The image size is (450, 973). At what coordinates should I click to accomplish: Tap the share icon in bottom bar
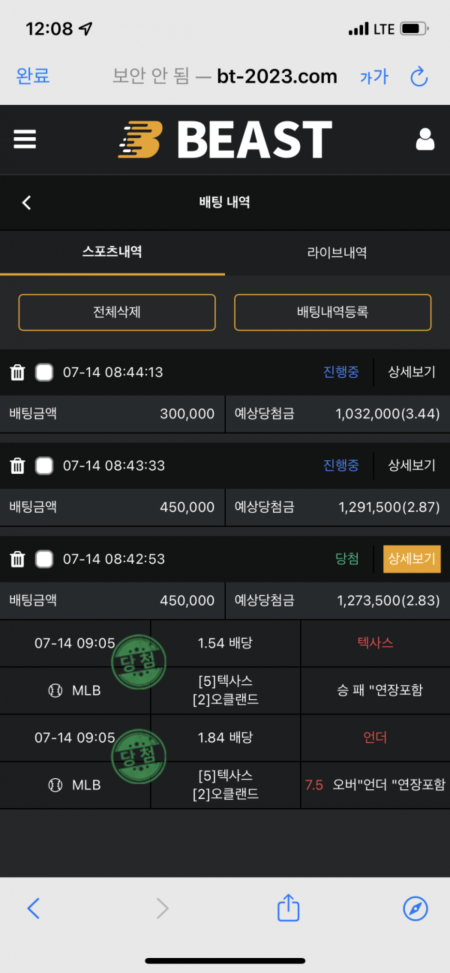click(288, 908)
